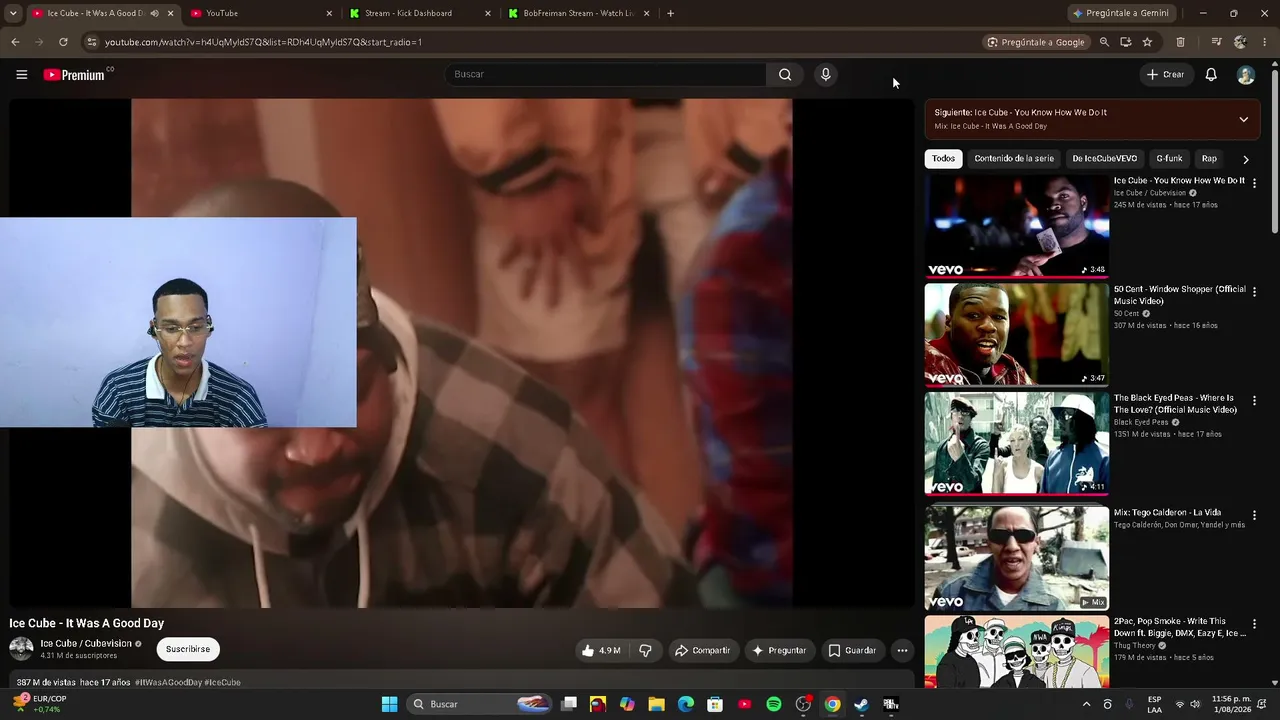Open the Chrome three-dot menu
The width and height of the screenshot is (1280, 720).
[x=1265, y=42]
